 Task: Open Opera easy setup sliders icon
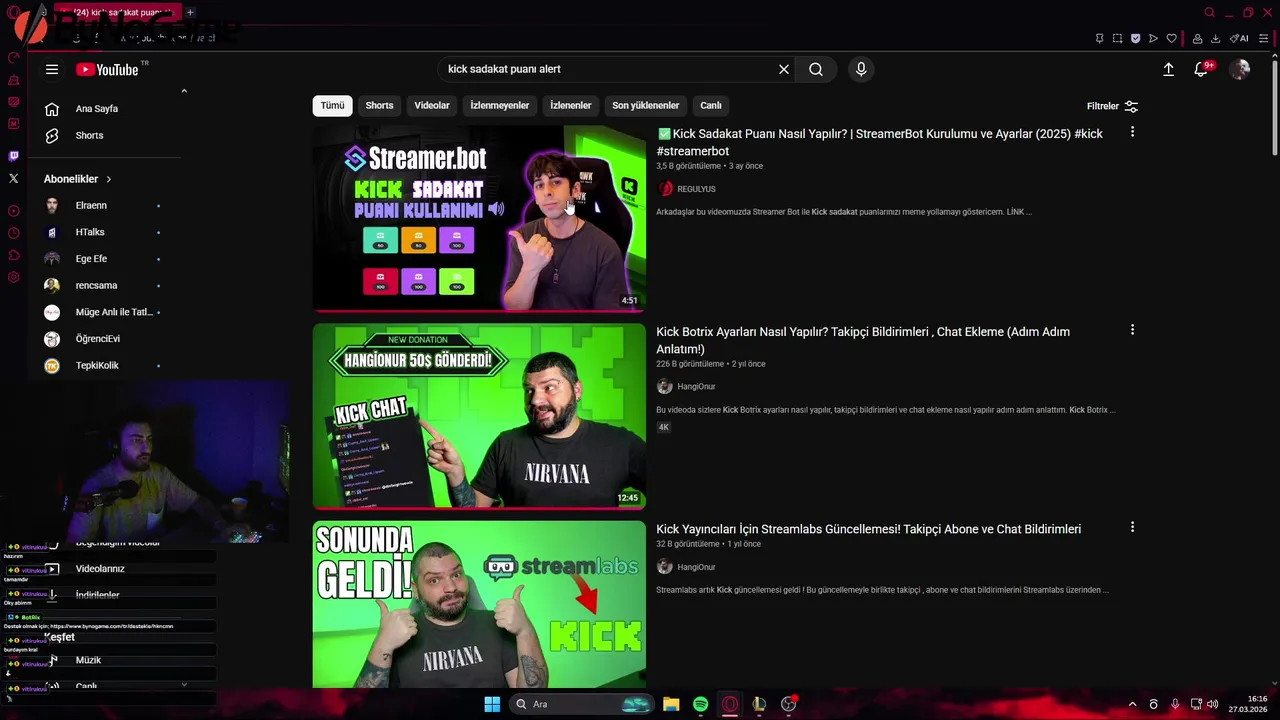coord(1264,39)
